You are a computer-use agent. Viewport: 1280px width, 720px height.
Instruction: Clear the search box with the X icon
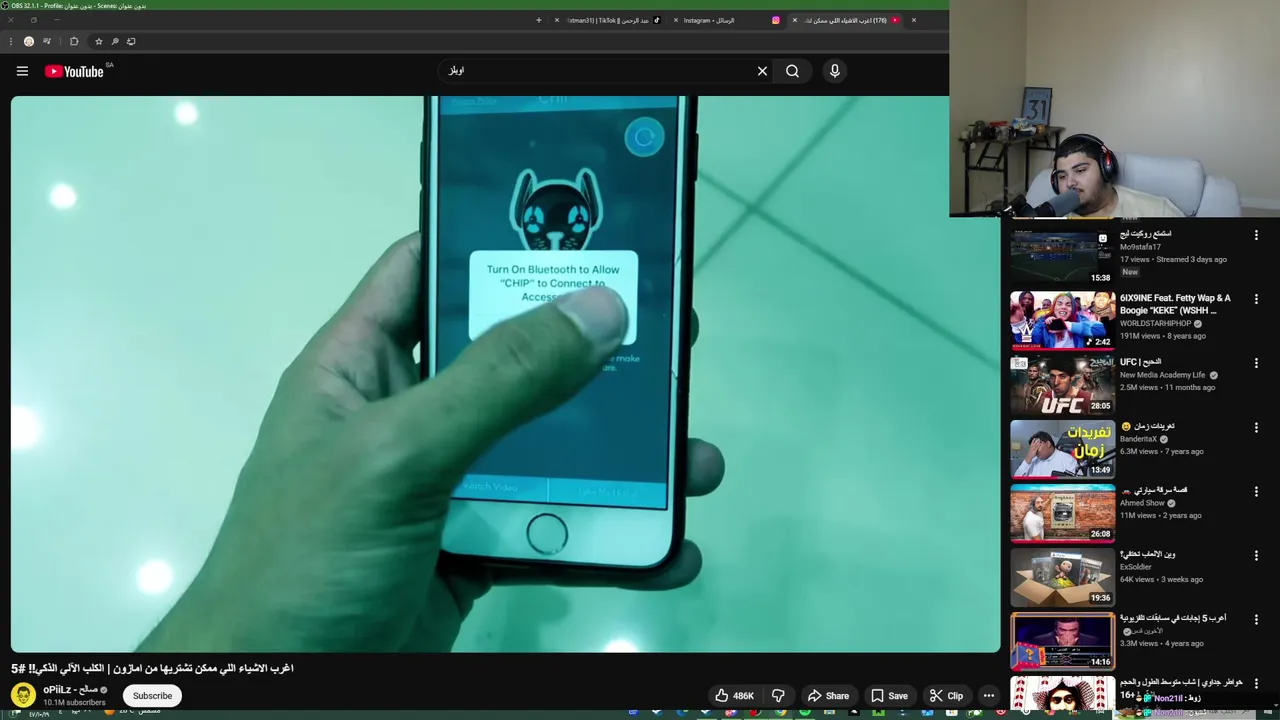[762, 71]
